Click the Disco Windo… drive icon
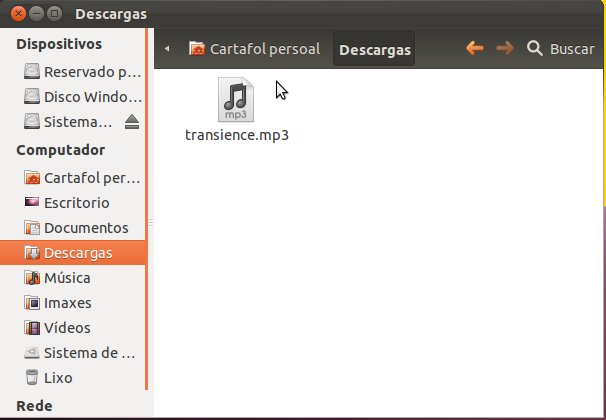Image resolution: width=606 pixels, height=420 pixels. [x=32, y=97]
